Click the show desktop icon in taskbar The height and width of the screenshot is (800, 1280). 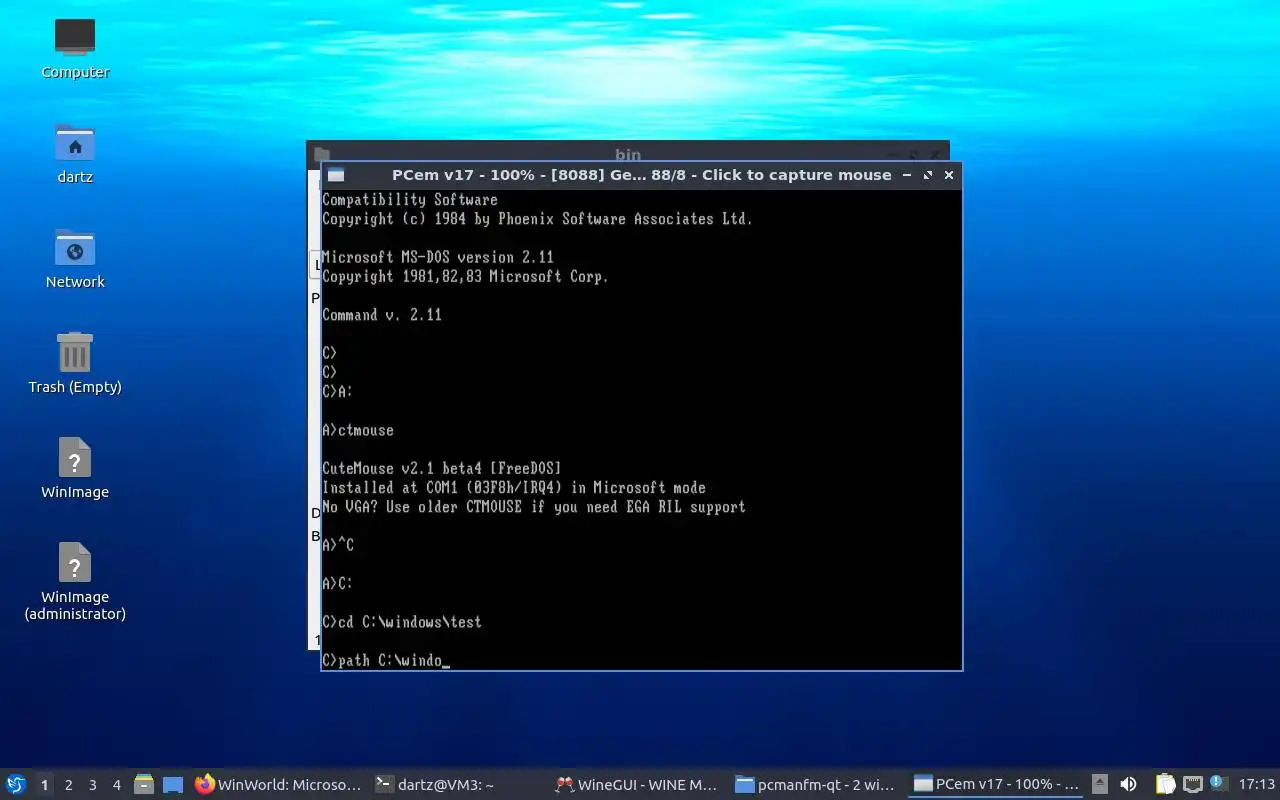pos(173,785)
